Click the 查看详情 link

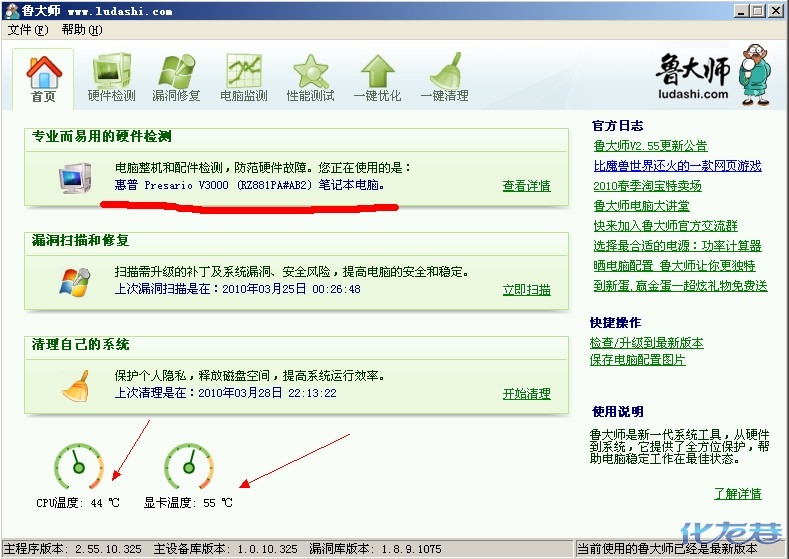pyautogui.click(x=526, y=186)
